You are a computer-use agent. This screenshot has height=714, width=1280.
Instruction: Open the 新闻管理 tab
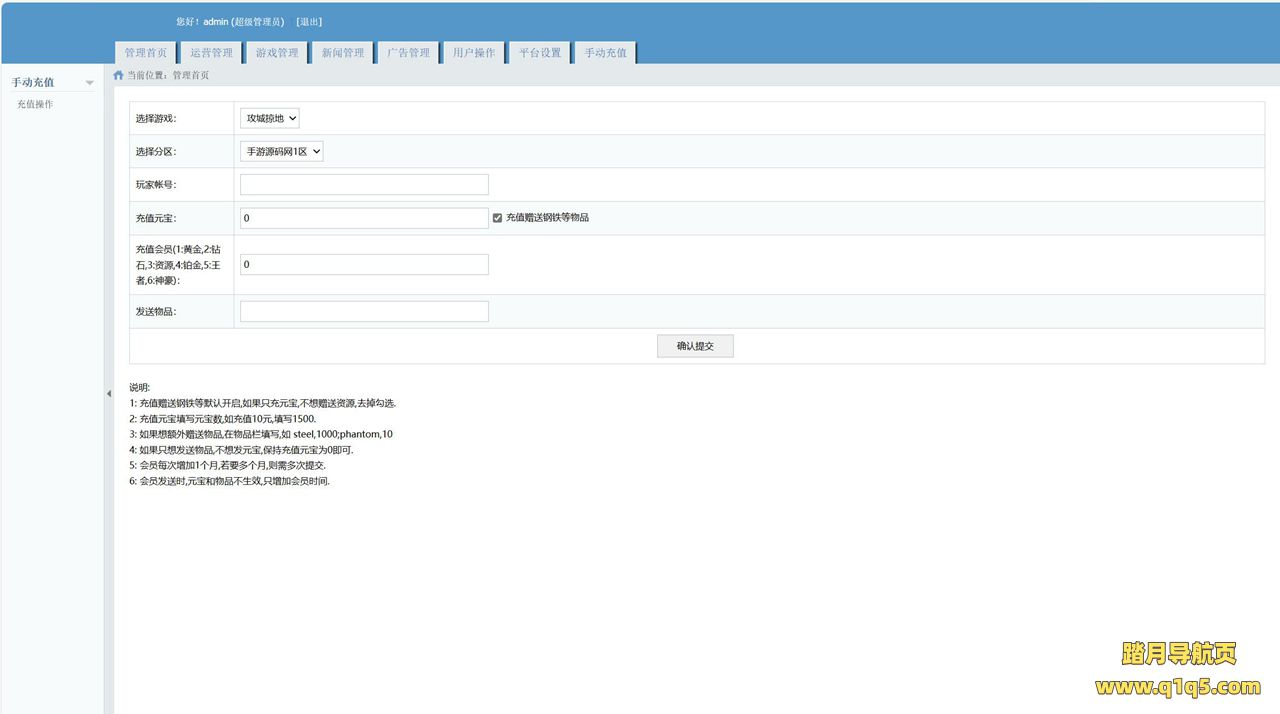343,53
